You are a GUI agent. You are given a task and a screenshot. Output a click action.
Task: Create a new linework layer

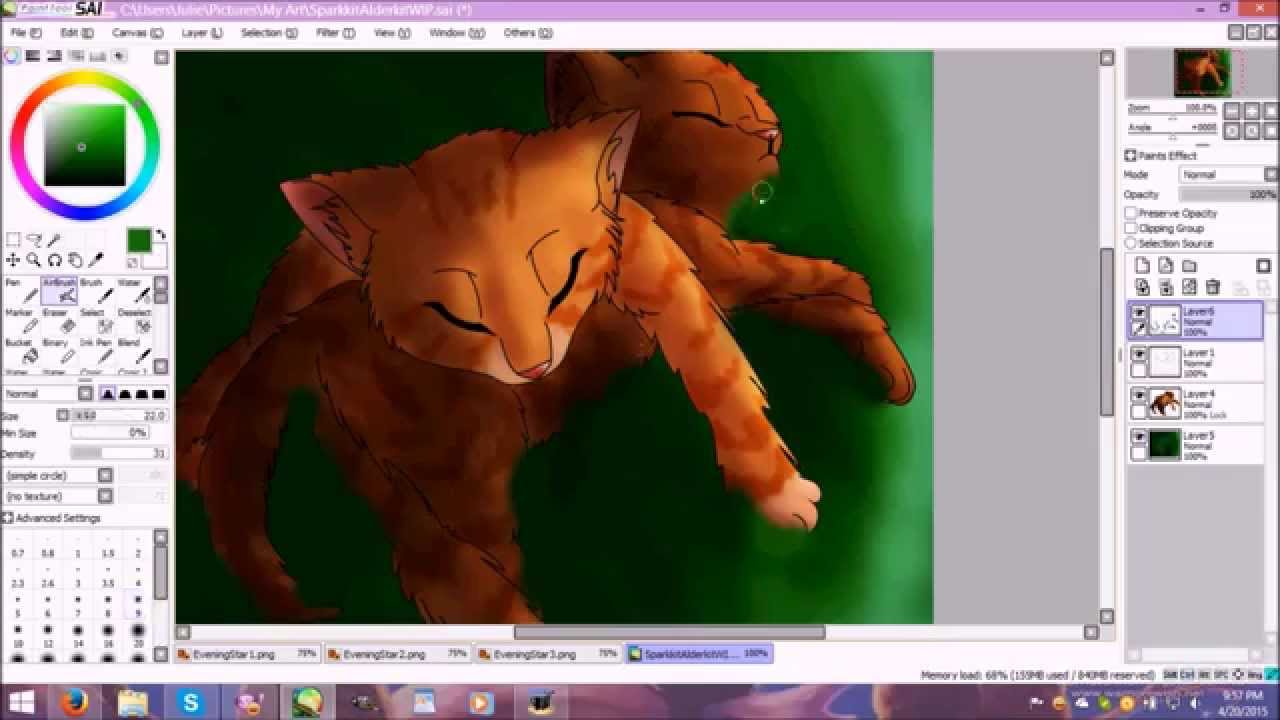tap(1165, 266)
